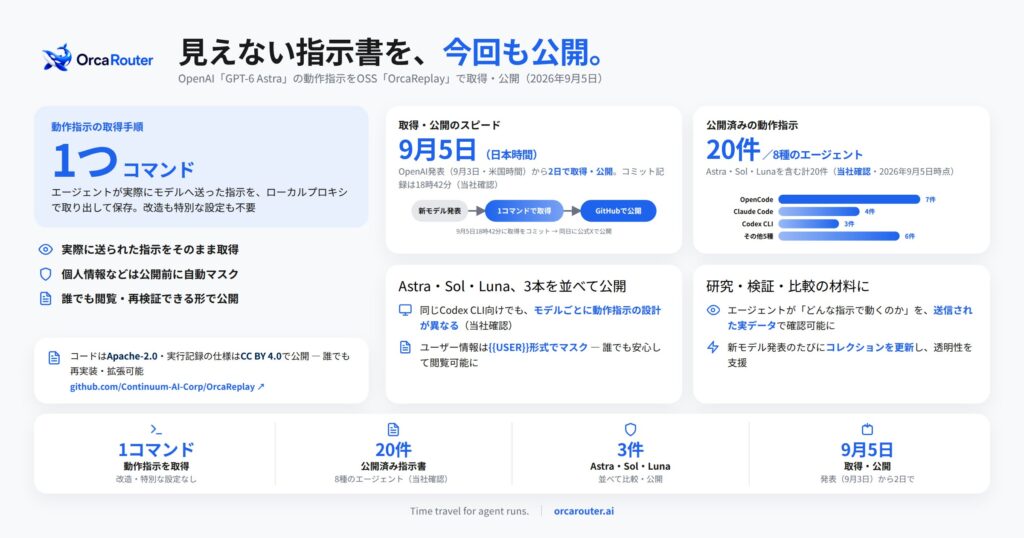Click Astra・Sol・Luna label in bottom bar
Screen dimensions: 1024x538
click(x=630, y=466)
